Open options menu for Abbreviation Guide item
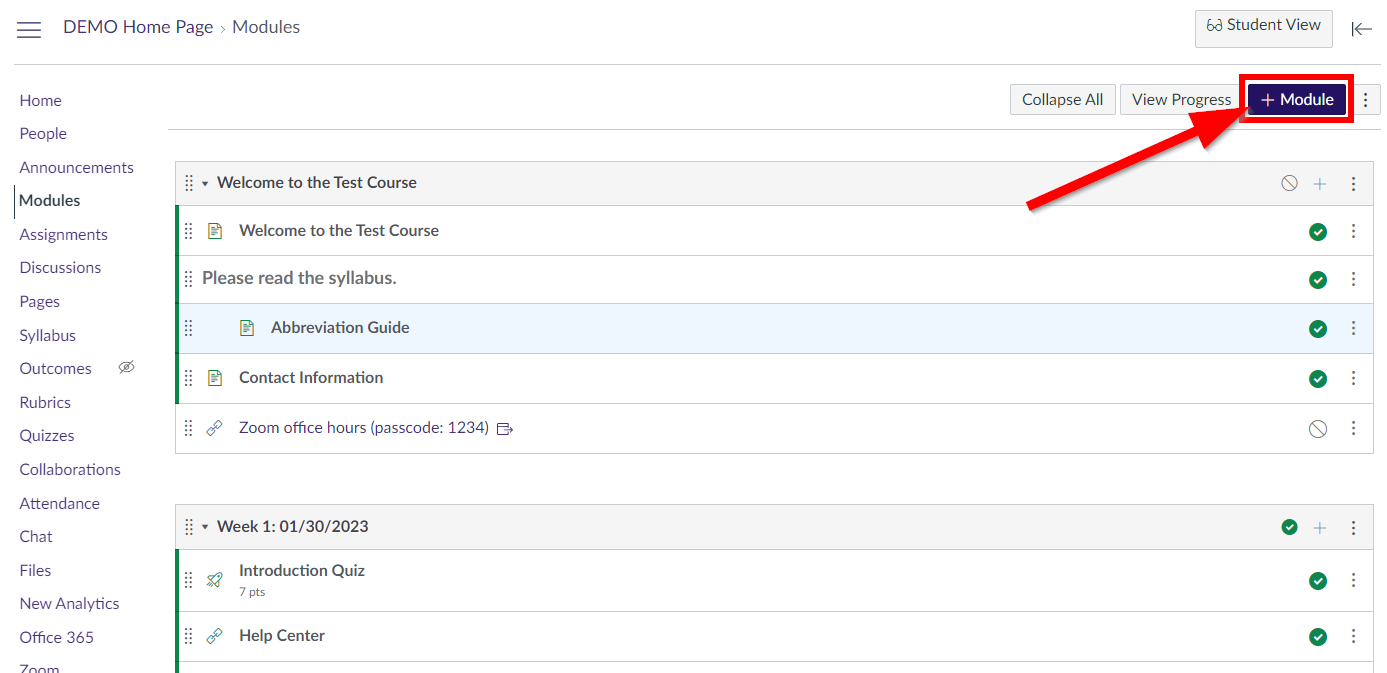 [x=1354, y=328]
